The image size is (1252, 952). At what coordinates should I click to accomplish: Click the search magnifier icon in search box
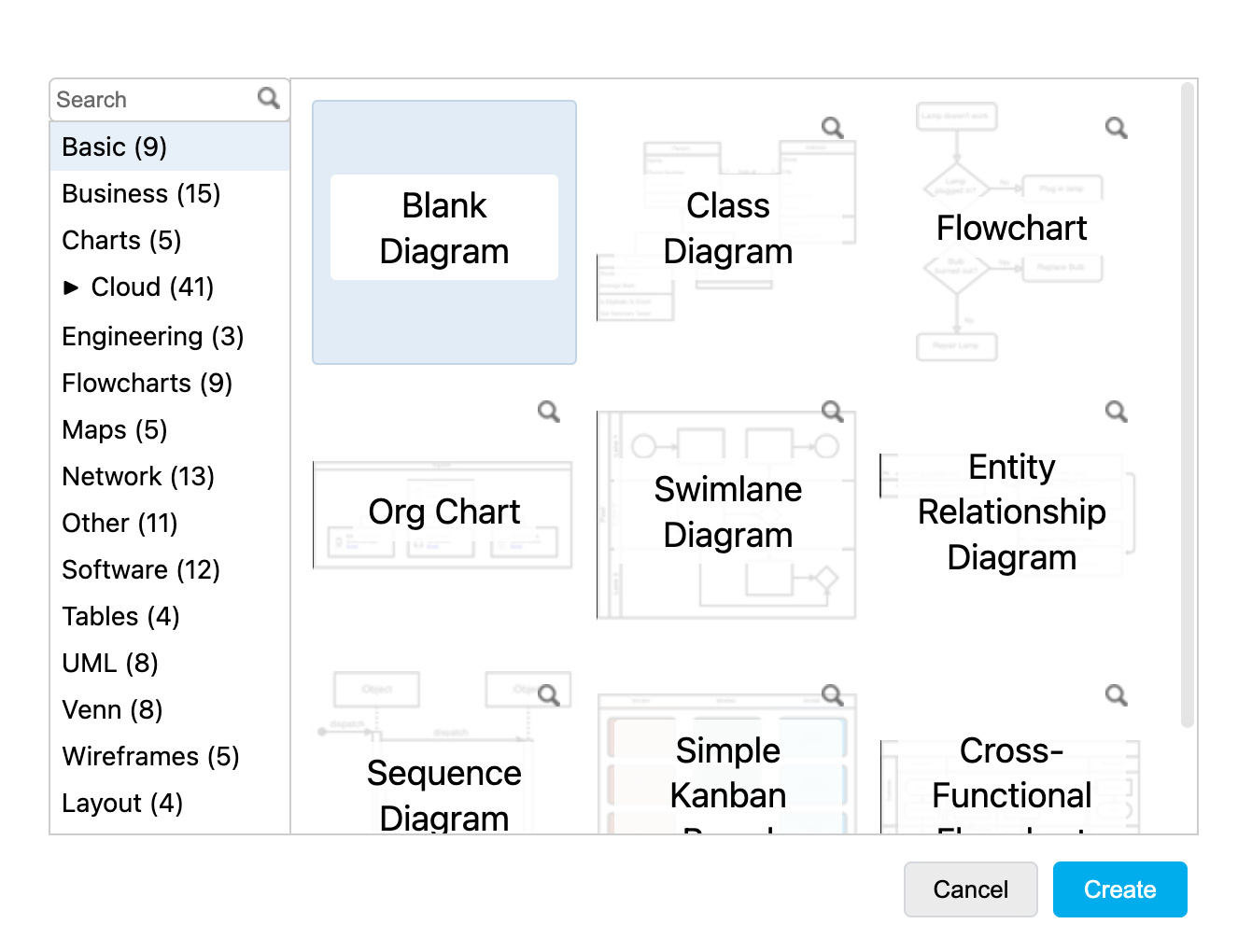pos(269,98)
